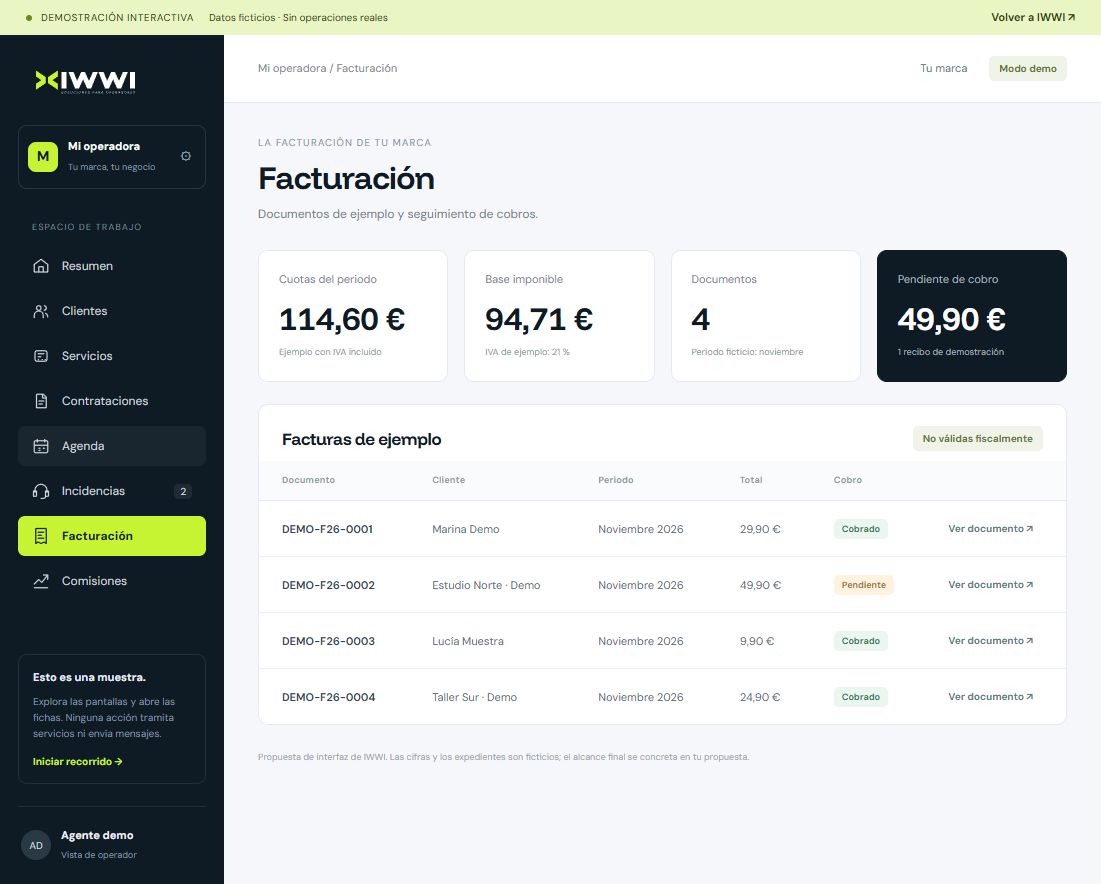Click Mi operadora breadcrumb
Image resolution: width=1101 pixels, height=884 pixels.
tap(292, 69)
